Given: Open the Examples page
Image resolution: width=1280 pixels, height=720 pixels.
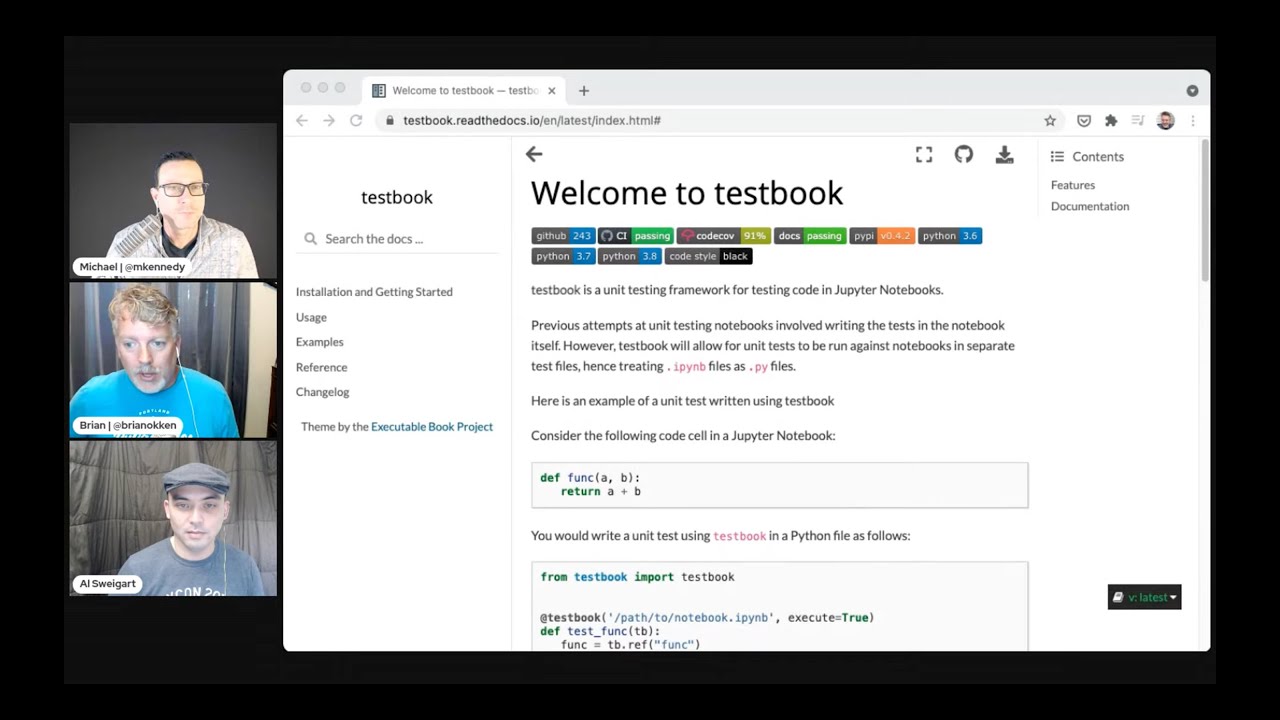Looking at the screenshot, I should coord(319,342).
